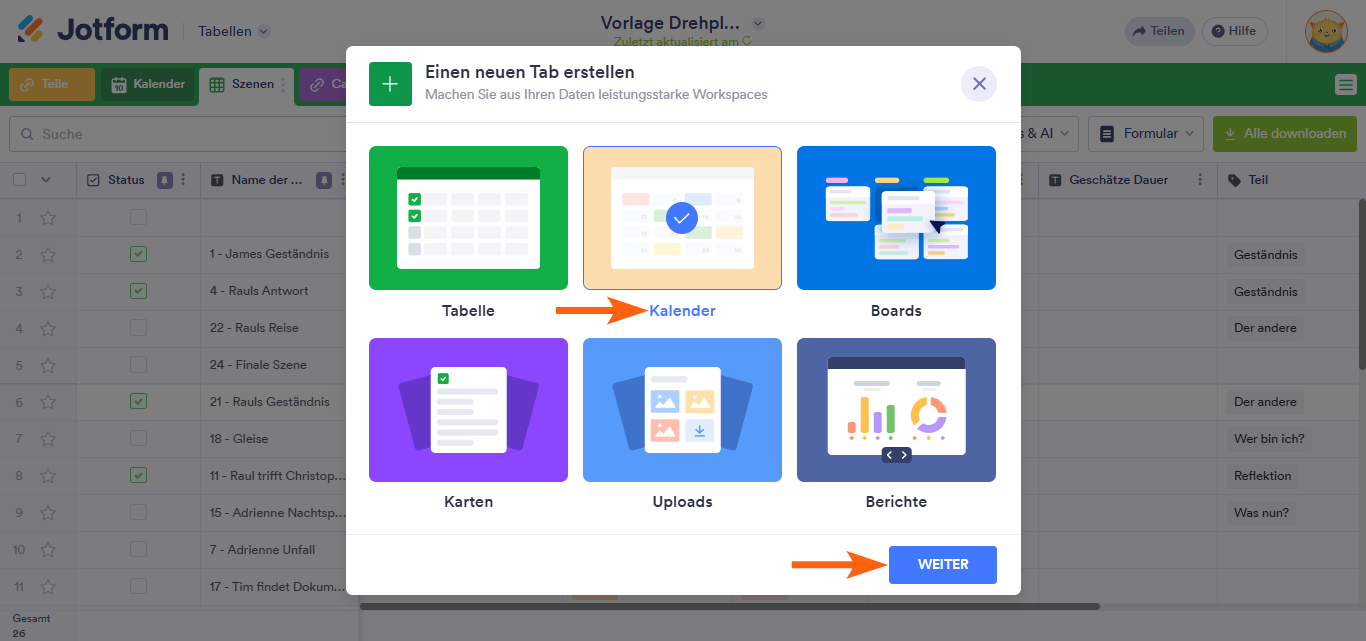
Task: Open the user avatar menu
Action: [x=1327, y=31]
